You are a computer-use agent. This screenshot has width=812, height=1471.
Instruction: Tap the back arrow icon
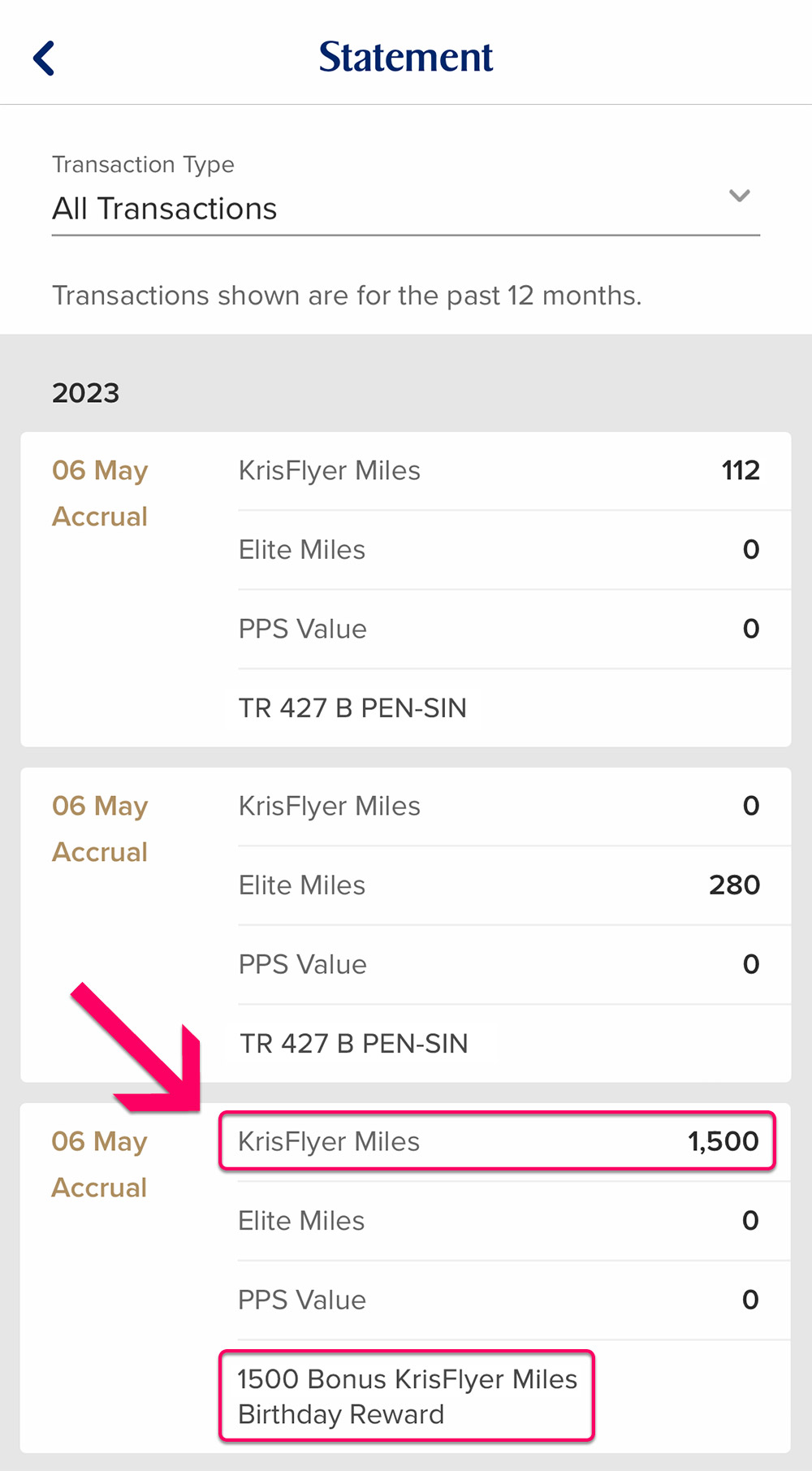(45, 58)
